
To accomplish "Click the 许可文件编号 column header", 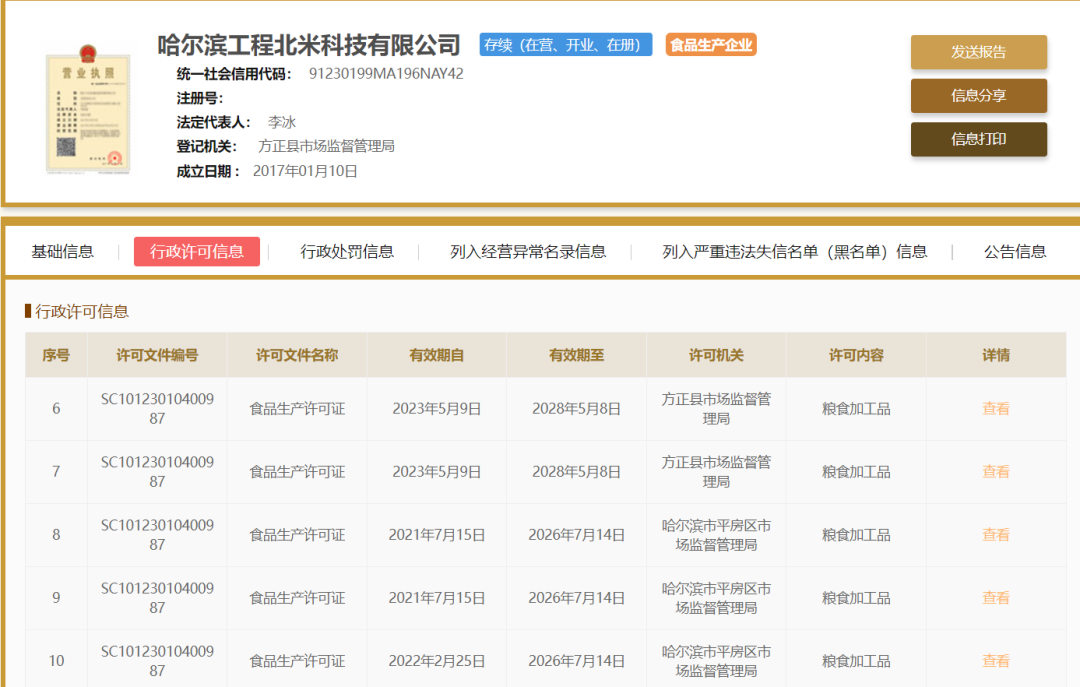I will [157, 356].
